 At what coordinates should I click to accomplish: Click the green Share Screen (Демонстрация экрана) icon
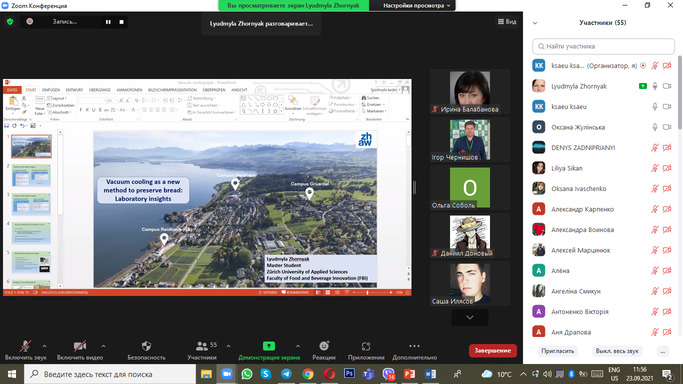point(269,346)
